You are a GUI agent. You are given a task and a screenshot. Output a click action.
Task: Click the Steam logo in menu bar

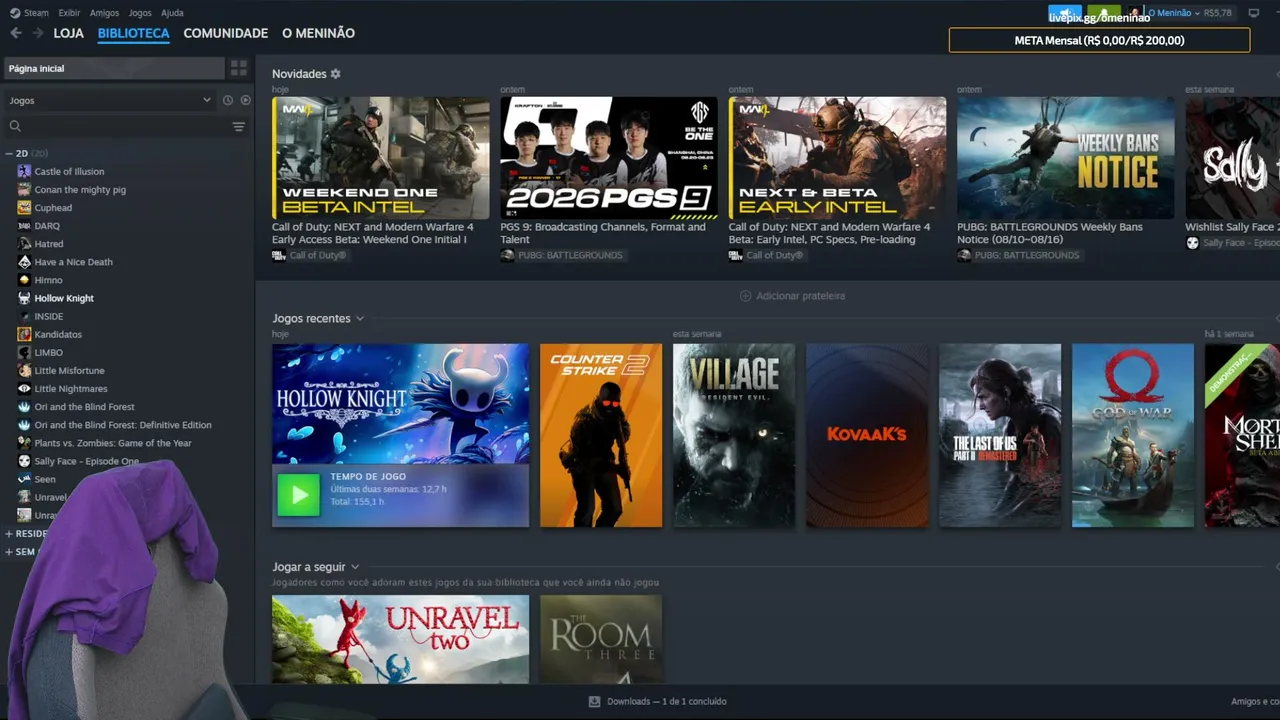[15, 13]
